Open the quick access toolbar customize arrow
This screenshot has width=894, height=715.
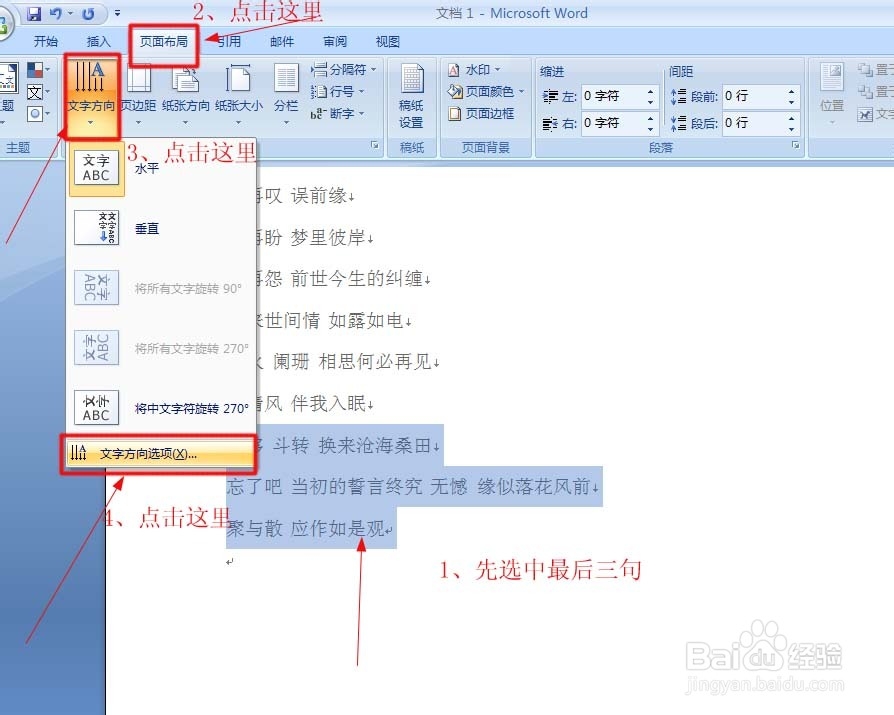pos(117,13)
